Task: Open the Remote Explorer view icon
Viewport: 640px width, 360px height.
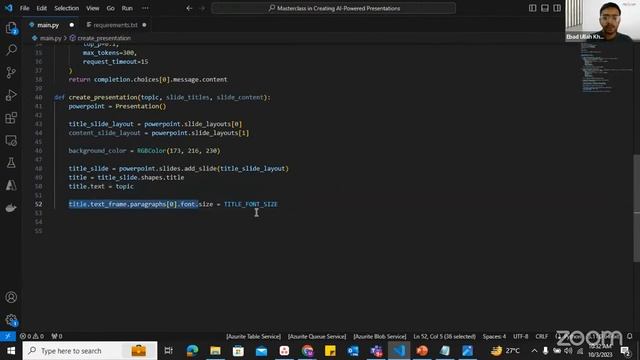Action: click(11, 140)
